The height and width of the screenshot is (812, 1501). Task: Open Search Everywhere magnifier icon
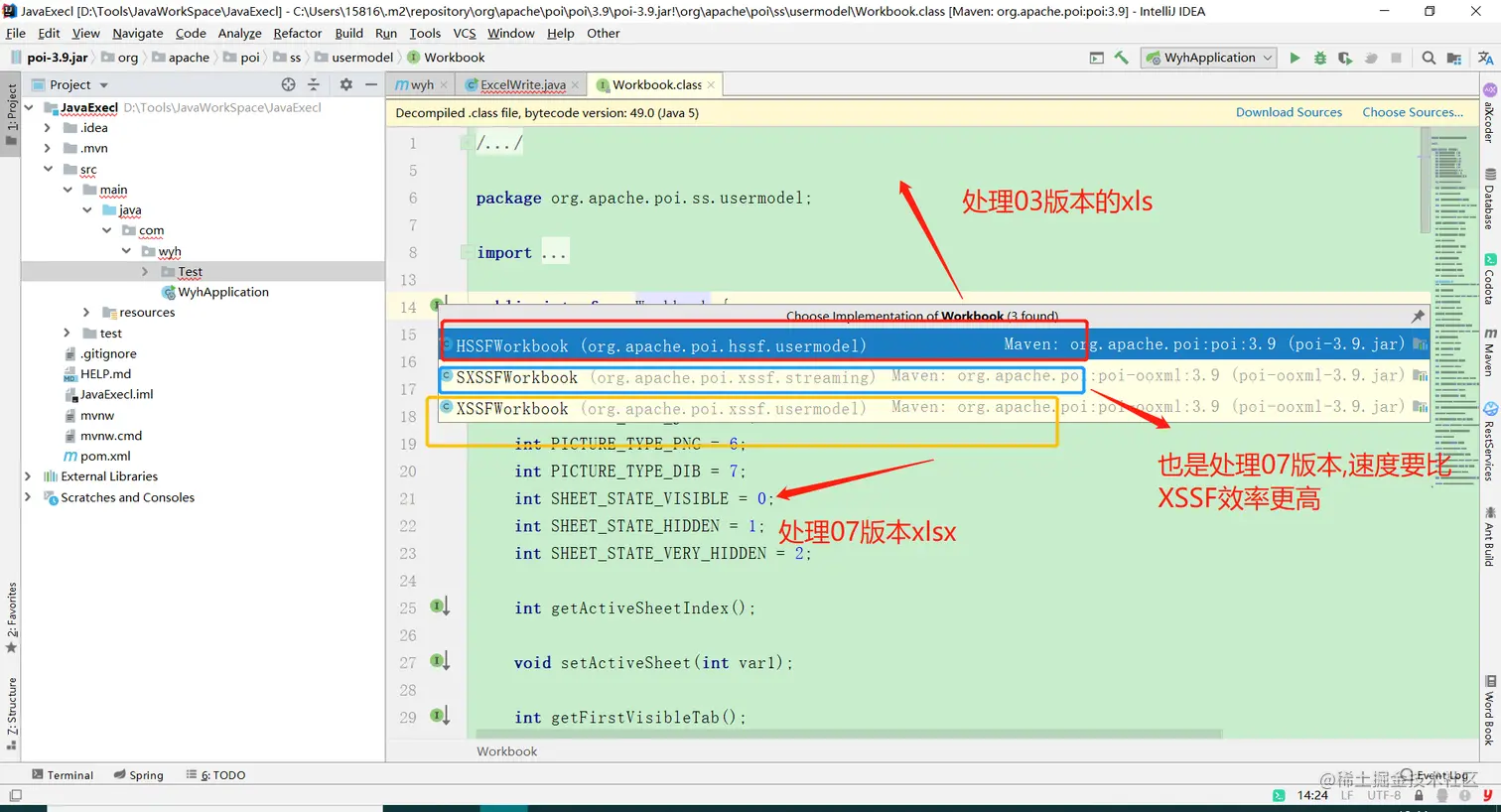click(1429, 59)
